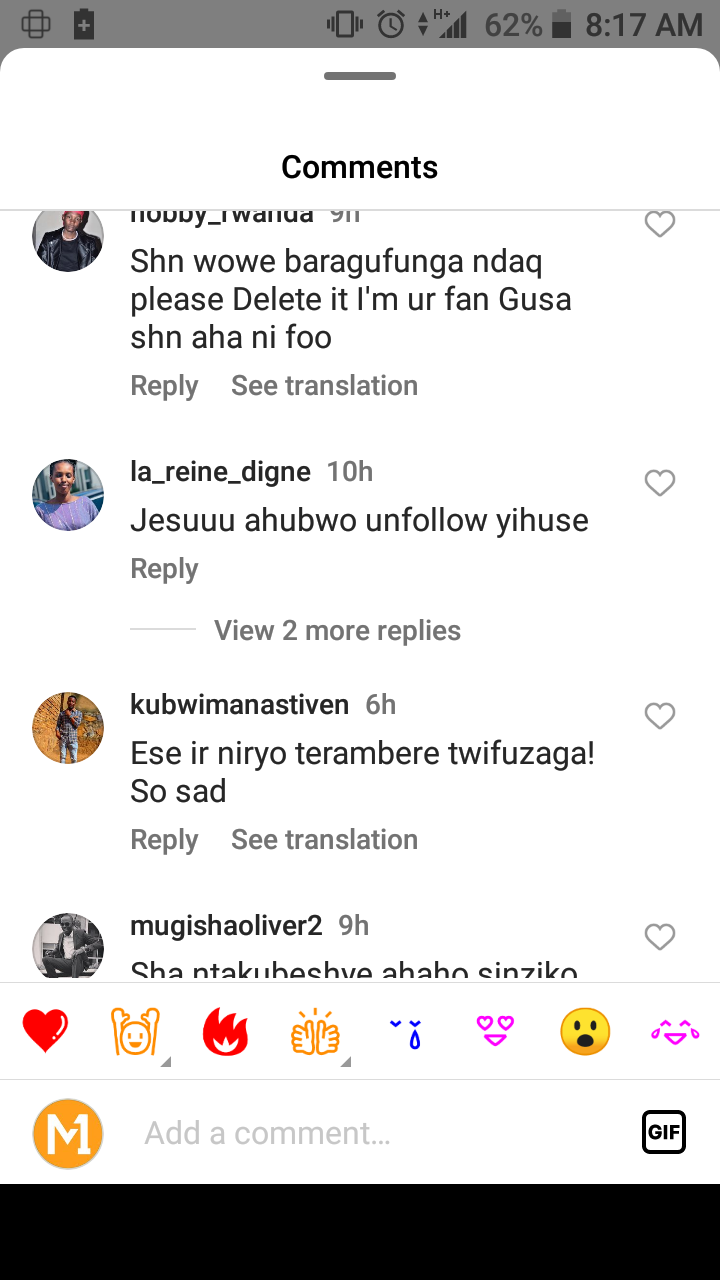Insert the clapping hands emoji
Image resolution: width=720 pixels, height=1280 pixels.
(315, 1031)
